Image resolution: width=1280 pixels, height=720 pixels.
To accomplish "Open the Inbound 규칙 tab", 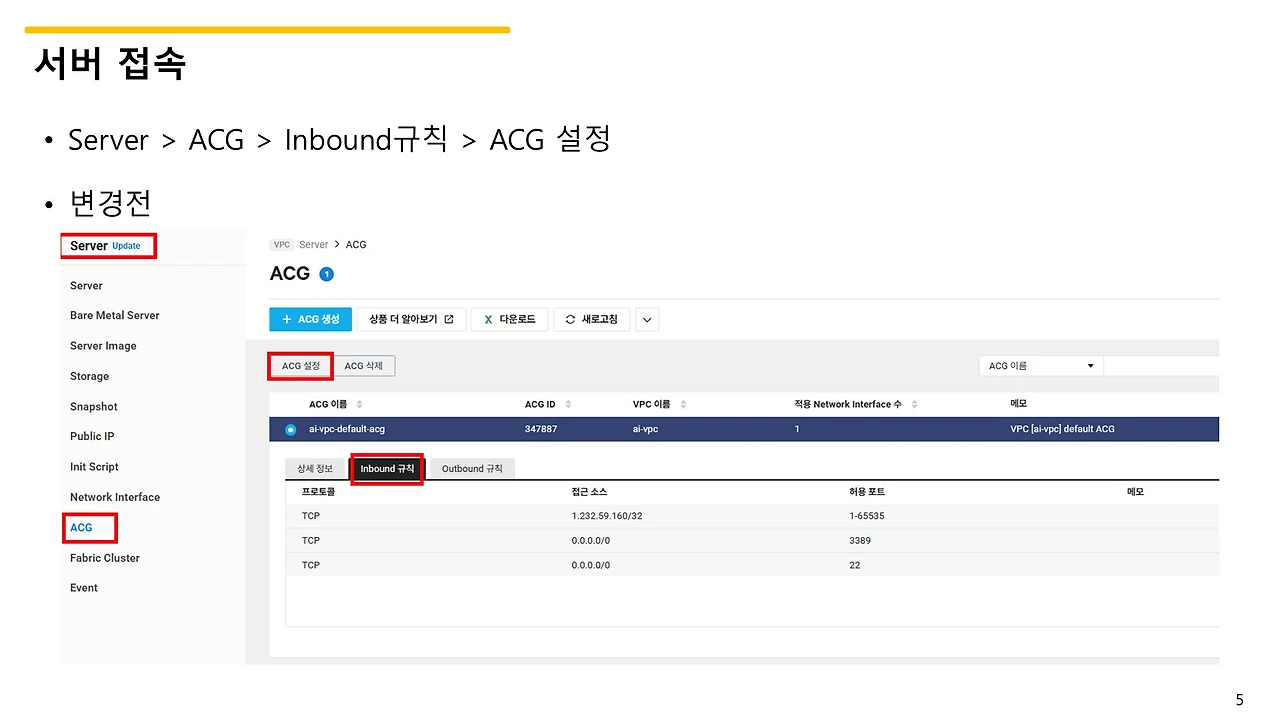I will click(387, 469).
